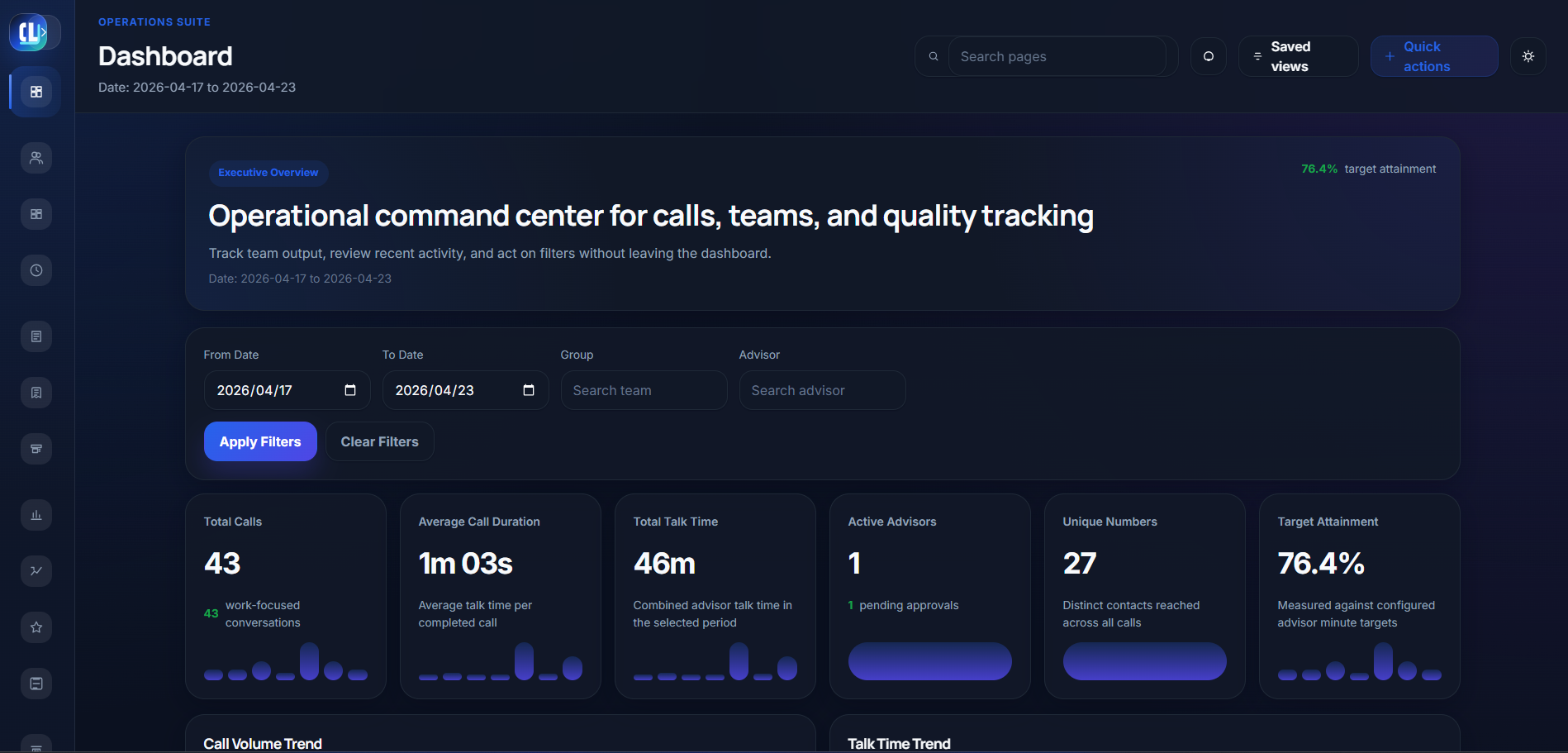Screen dimensions: 1568x753
Task: Open the From Date calendar picker icon
Action: (x=350, y=390)
